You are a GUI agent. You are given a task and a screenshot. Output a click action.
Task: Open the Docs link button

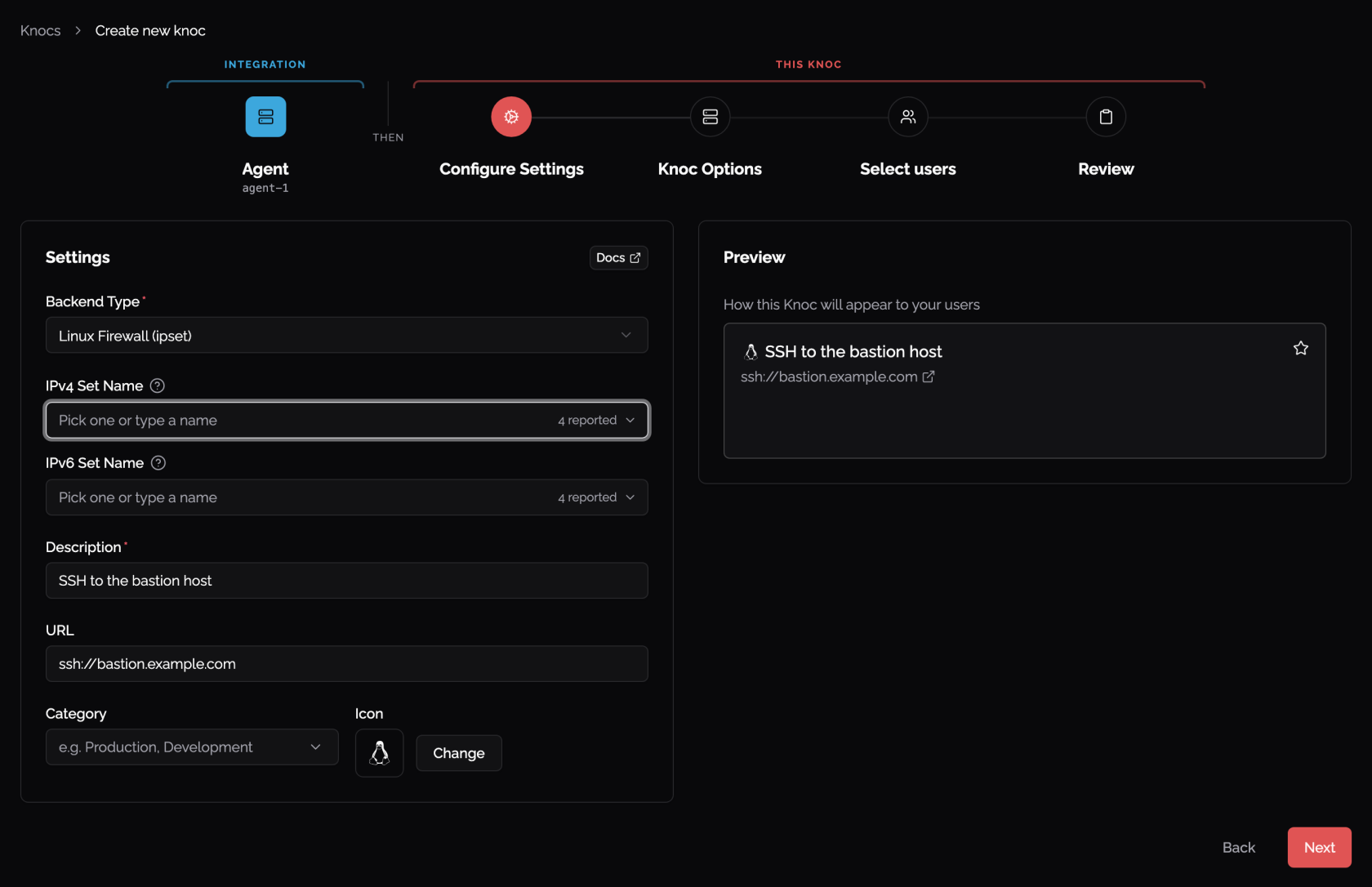619,257
